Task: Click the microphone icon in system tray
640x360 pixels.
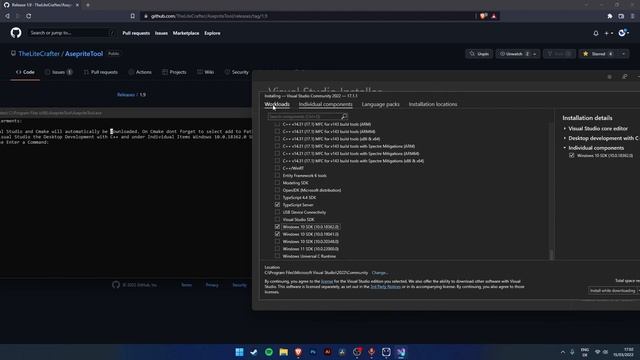Action: pyautogui.click(x=572, y=352)
